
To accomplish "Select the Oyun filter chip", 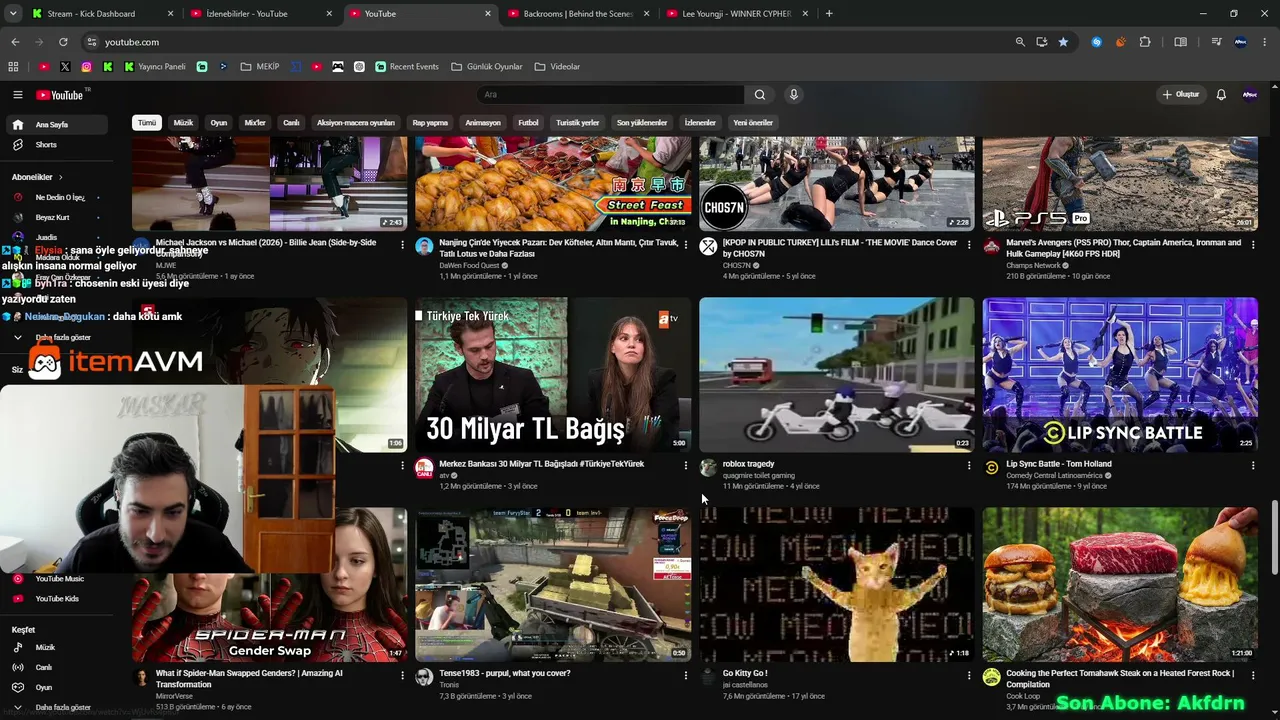I will [219, 123].
